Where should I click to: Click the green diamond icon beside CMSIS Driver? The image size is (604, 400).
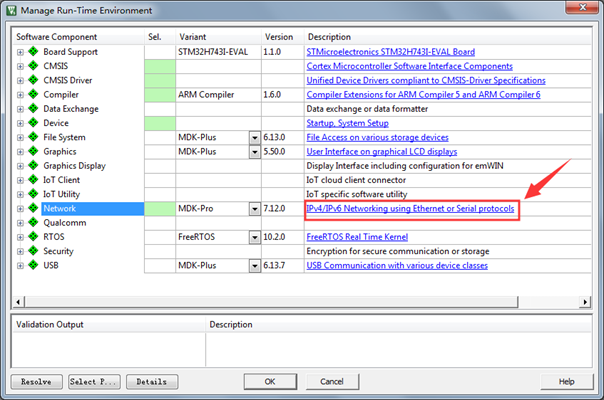tap(34, 80)
